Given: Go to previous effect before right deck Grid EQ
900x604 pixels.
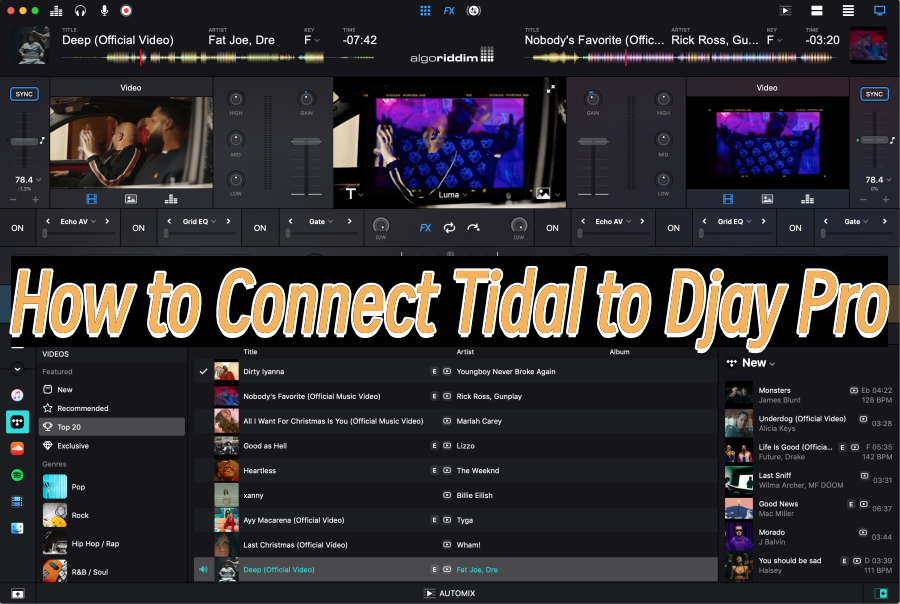Looking at the screenshot, I should [704, 221].
